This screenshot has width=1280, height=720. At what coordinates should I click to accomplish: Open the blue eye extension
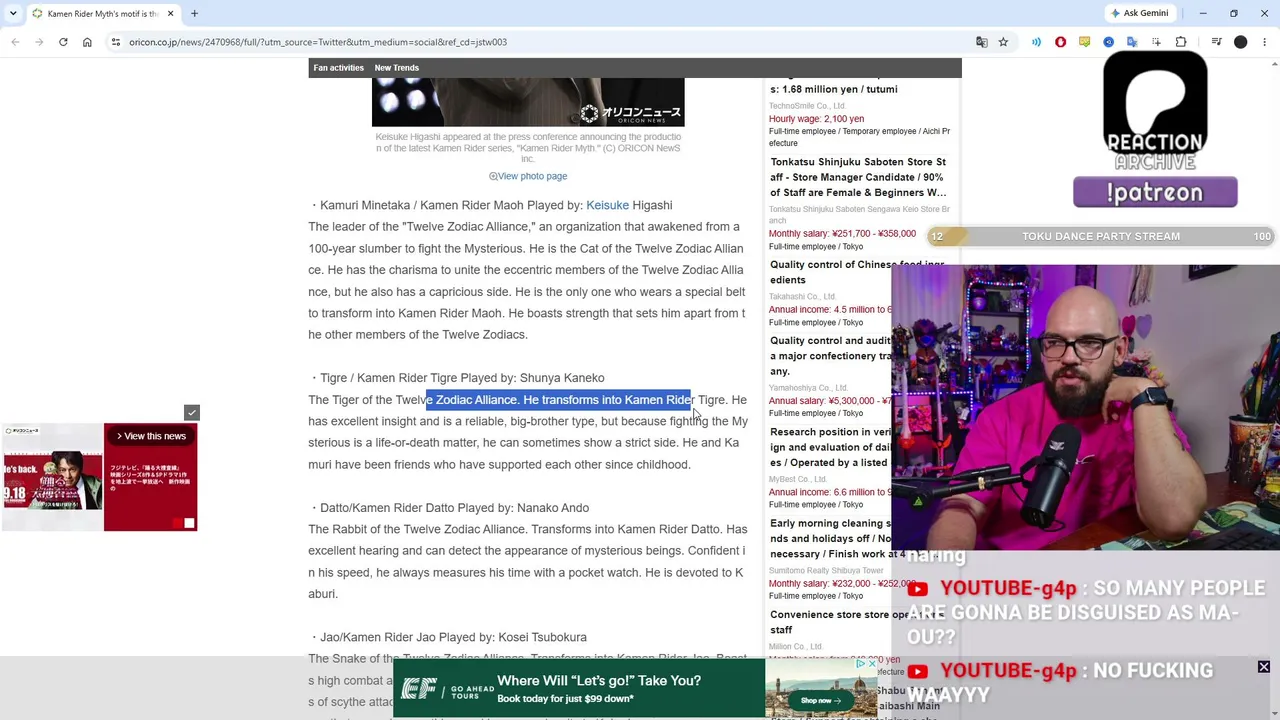coord(1108,42)
